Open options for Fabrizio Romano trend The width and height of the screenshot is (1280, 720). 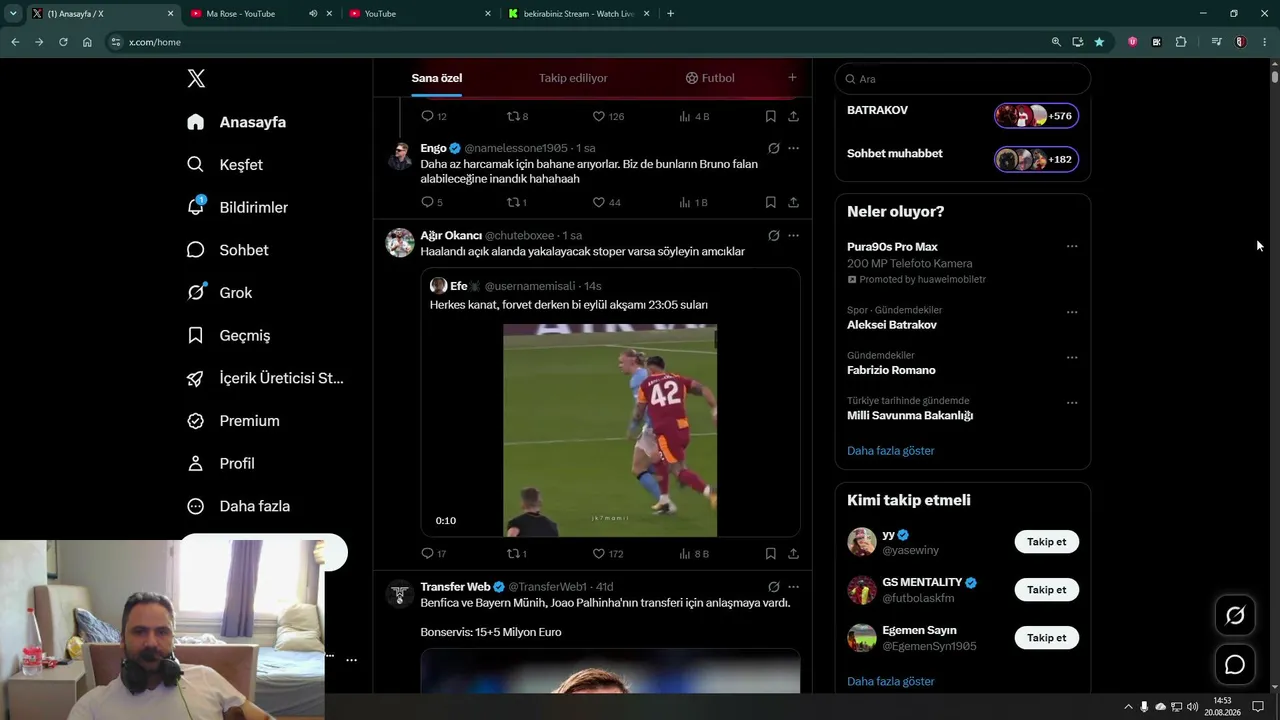coord(1072,357)
